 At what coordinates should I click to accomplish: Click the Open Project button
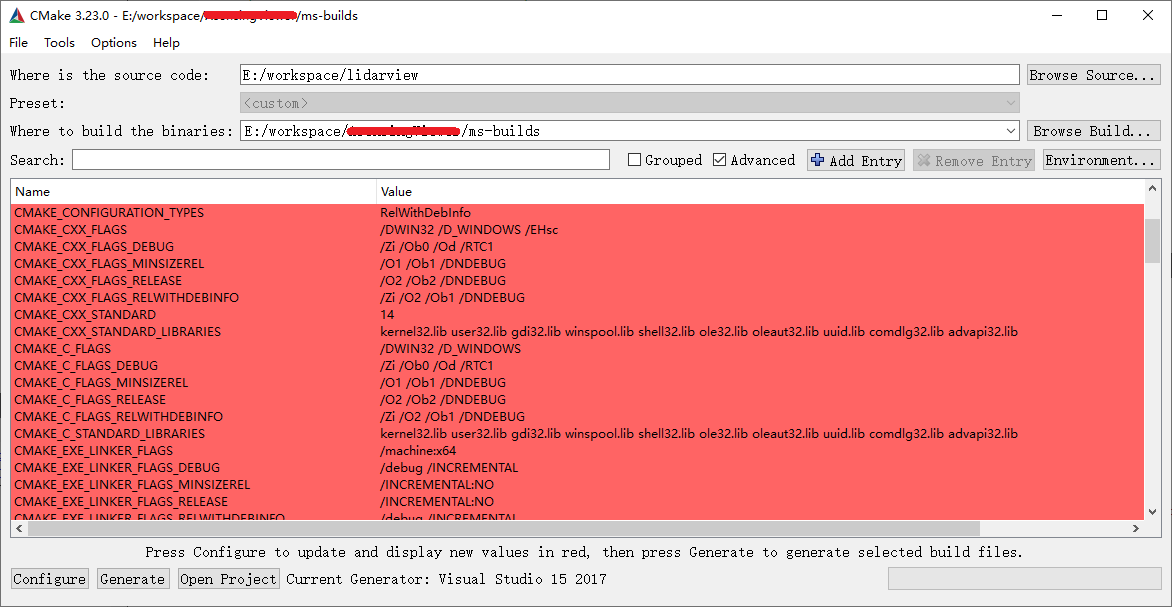coord(228,579)
